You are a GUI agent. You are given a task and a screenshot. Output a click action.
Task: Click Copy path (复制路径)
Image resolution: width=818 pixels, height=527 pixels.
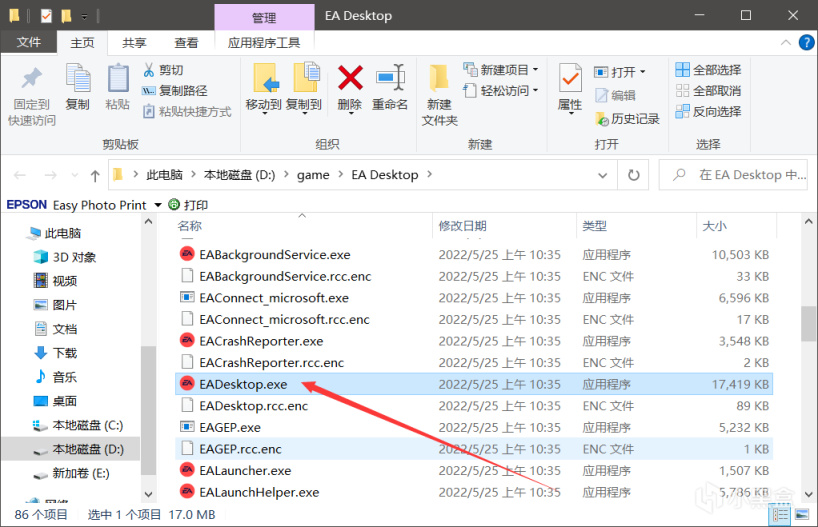(x=175, y=91)
